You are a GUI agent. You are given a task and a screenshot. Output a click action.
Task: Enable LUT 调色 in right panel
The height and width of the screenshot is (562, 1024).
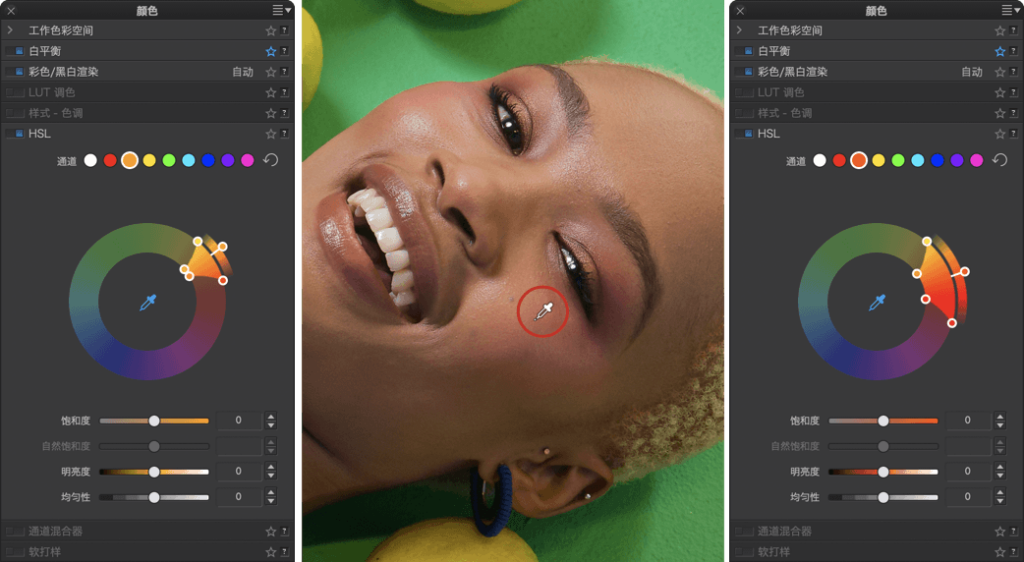(x=744, y=93)
